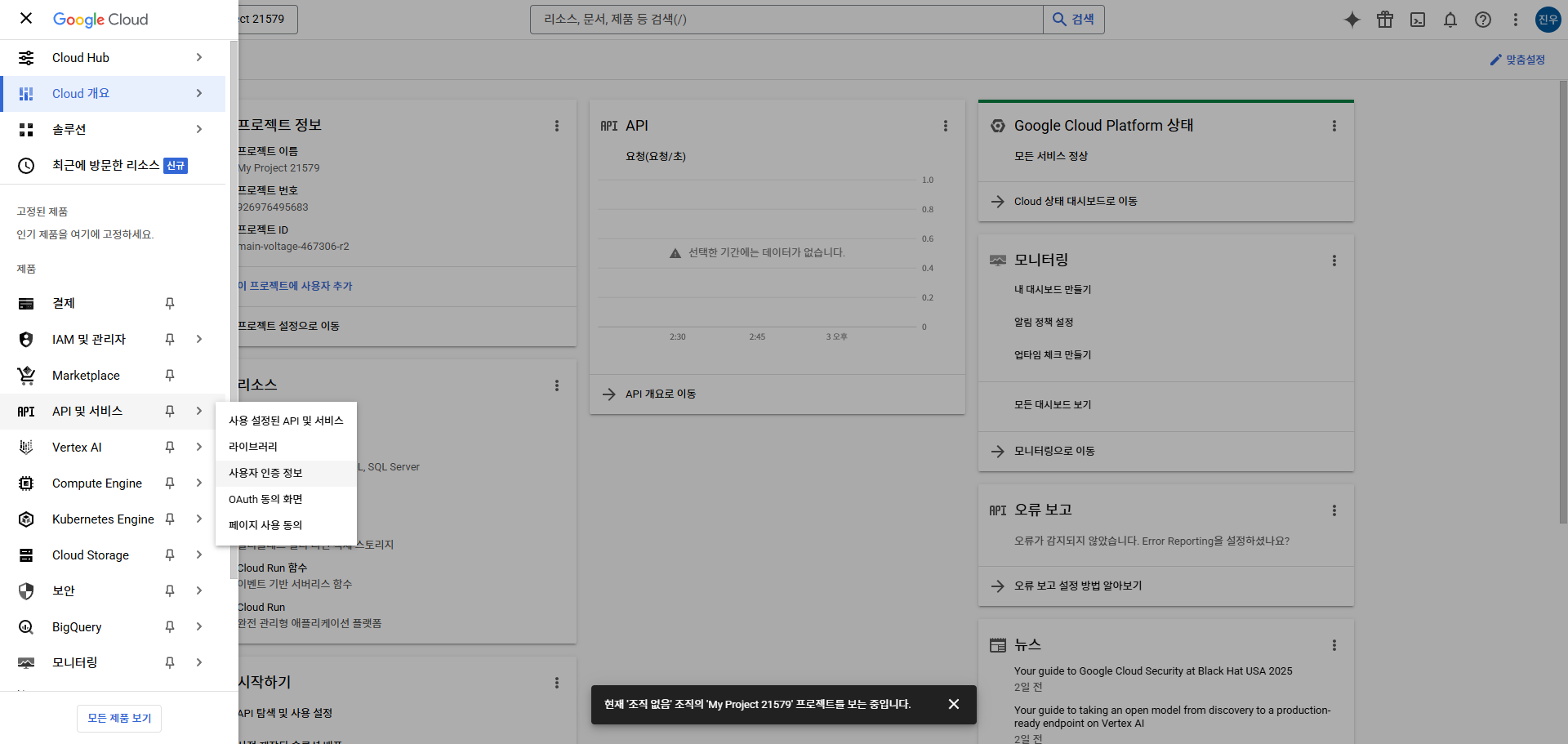Expand BigQuery submenu chevron
Viewport: 1568px width, 744px height.
(x=199, y=626)
